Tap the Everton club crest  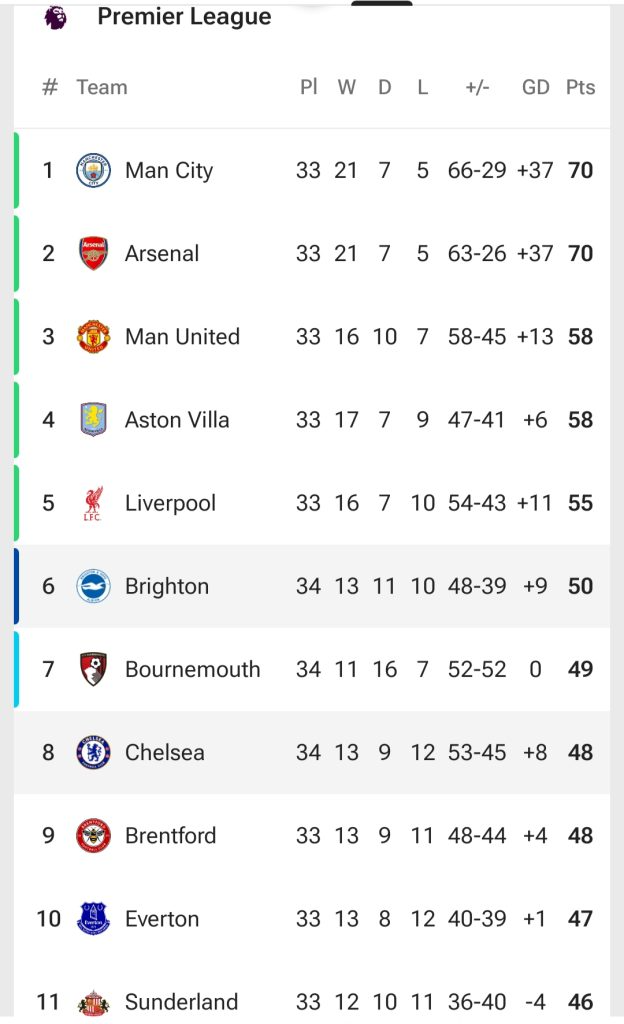(94, 918)
